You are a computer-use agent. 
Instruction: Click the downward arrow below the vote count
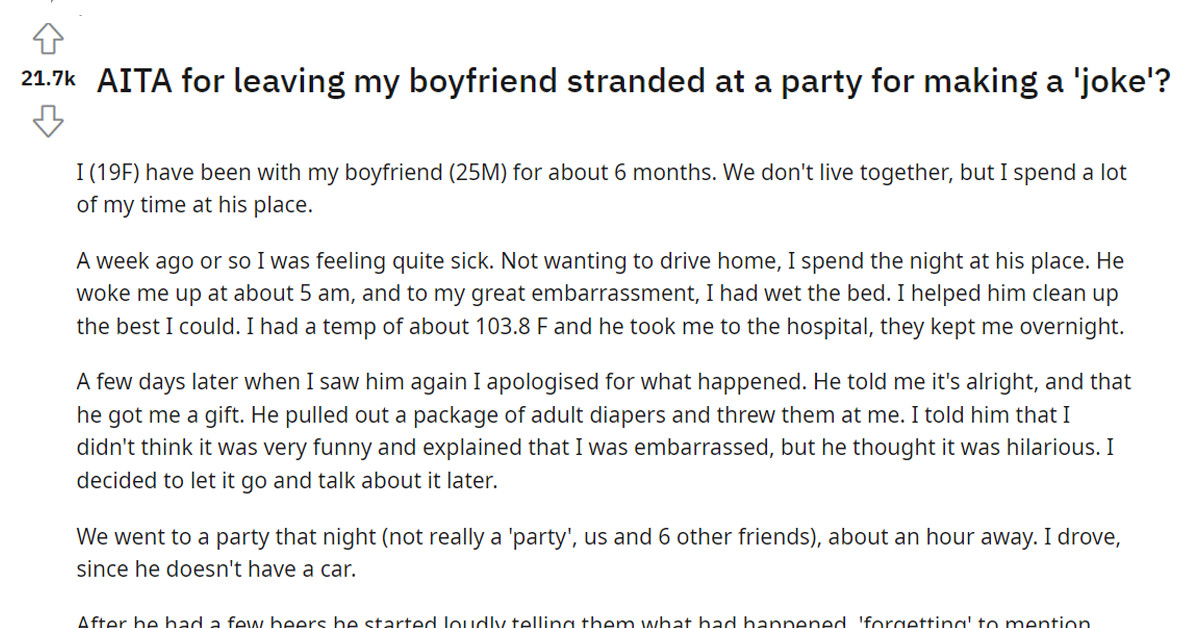[x=46, y=121]
